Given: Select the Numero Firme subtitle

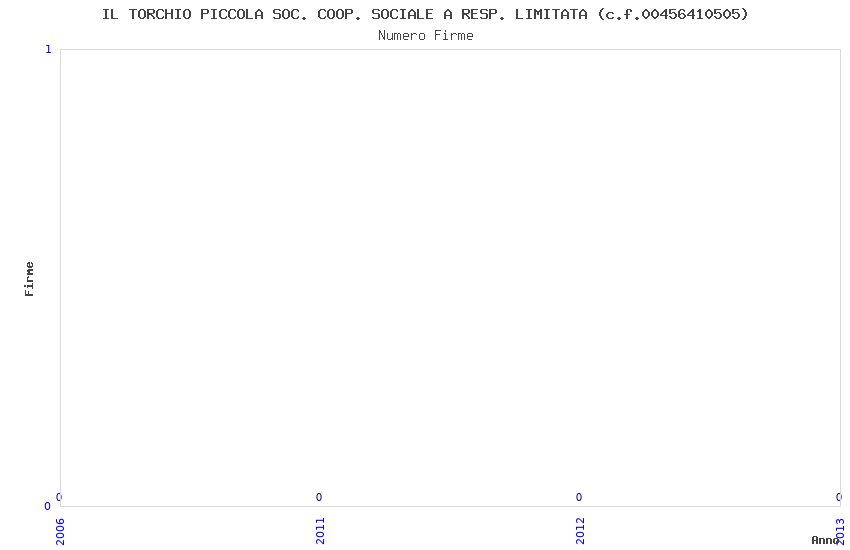Looking at the screenshot, I should [x=426, y=36].
